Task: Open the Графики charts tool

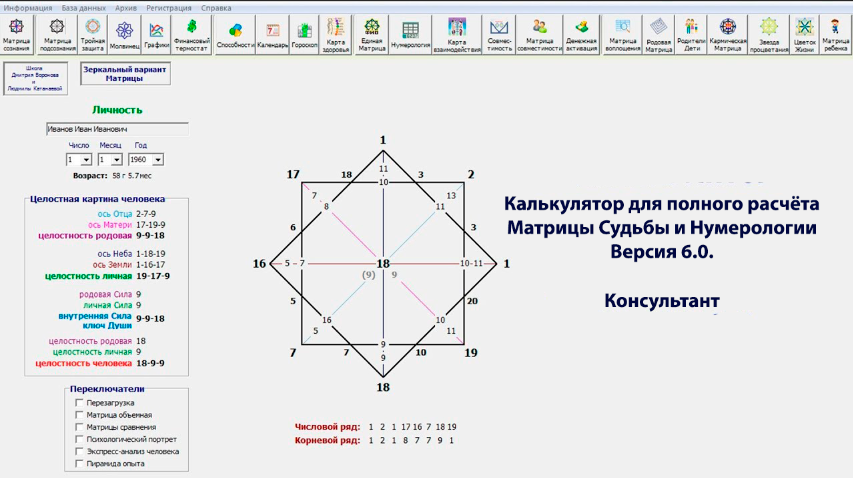Action: (x=157, y=35)
